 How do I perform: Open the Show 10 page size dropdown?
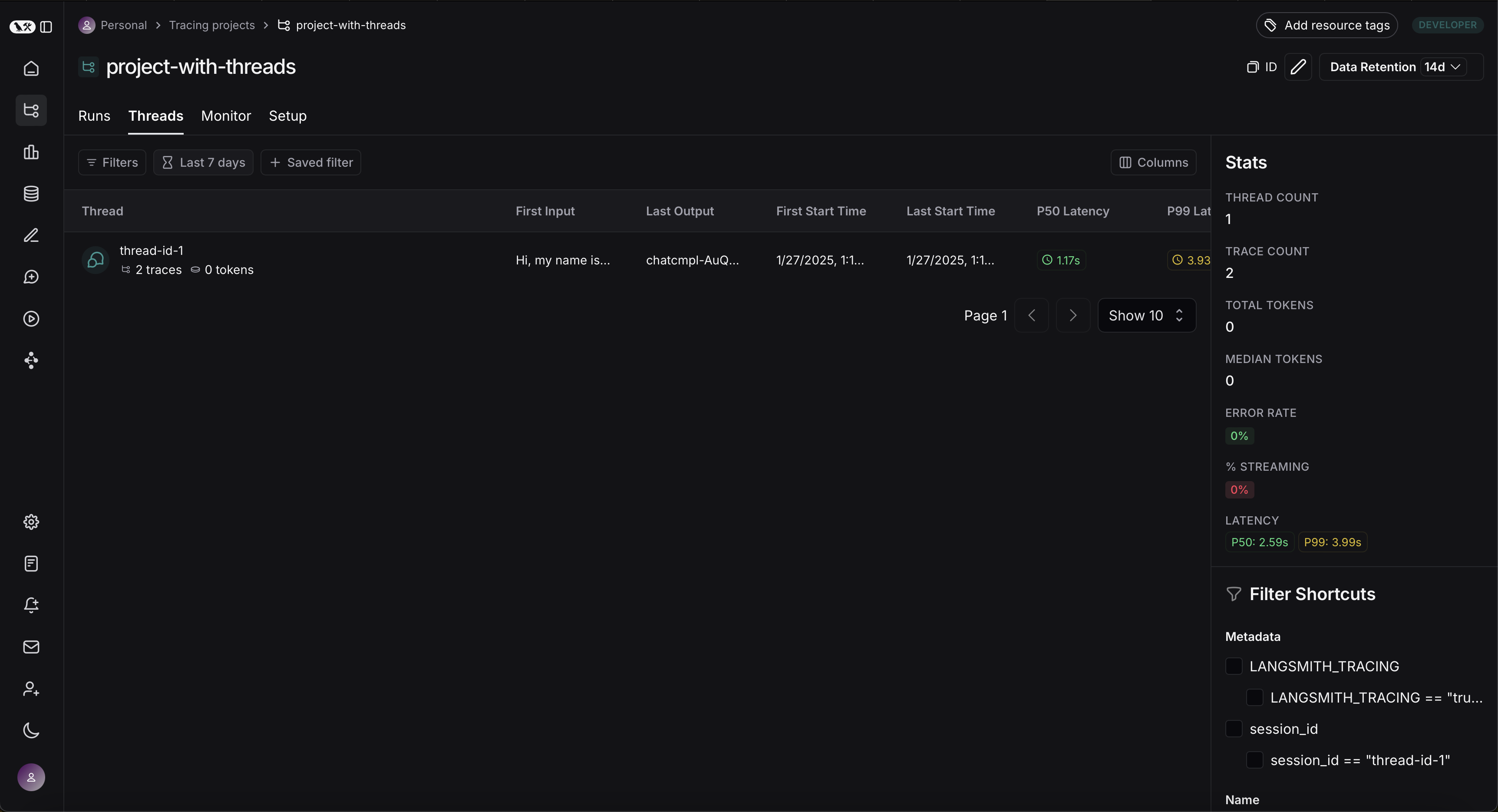click(x=1146, y=315)
